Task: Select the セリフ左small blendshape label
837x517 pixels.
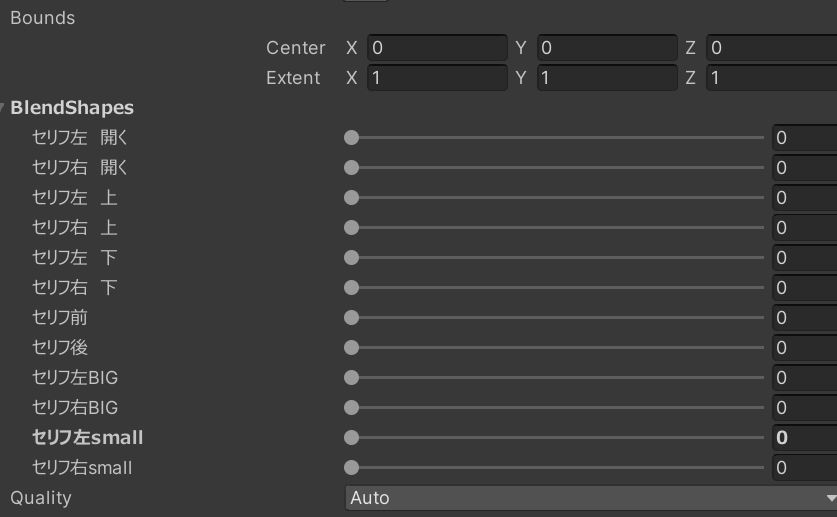Action: point(88,438)
